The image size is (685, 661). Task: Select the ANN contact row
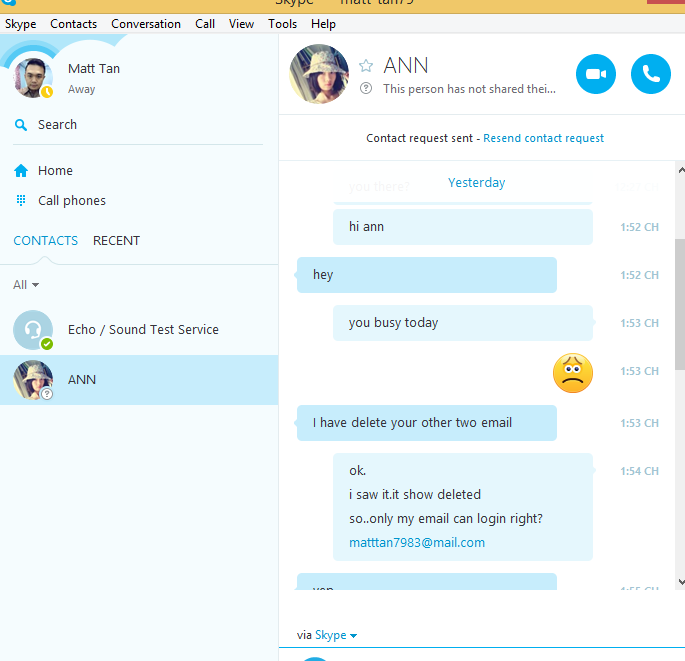pos(139,380)
